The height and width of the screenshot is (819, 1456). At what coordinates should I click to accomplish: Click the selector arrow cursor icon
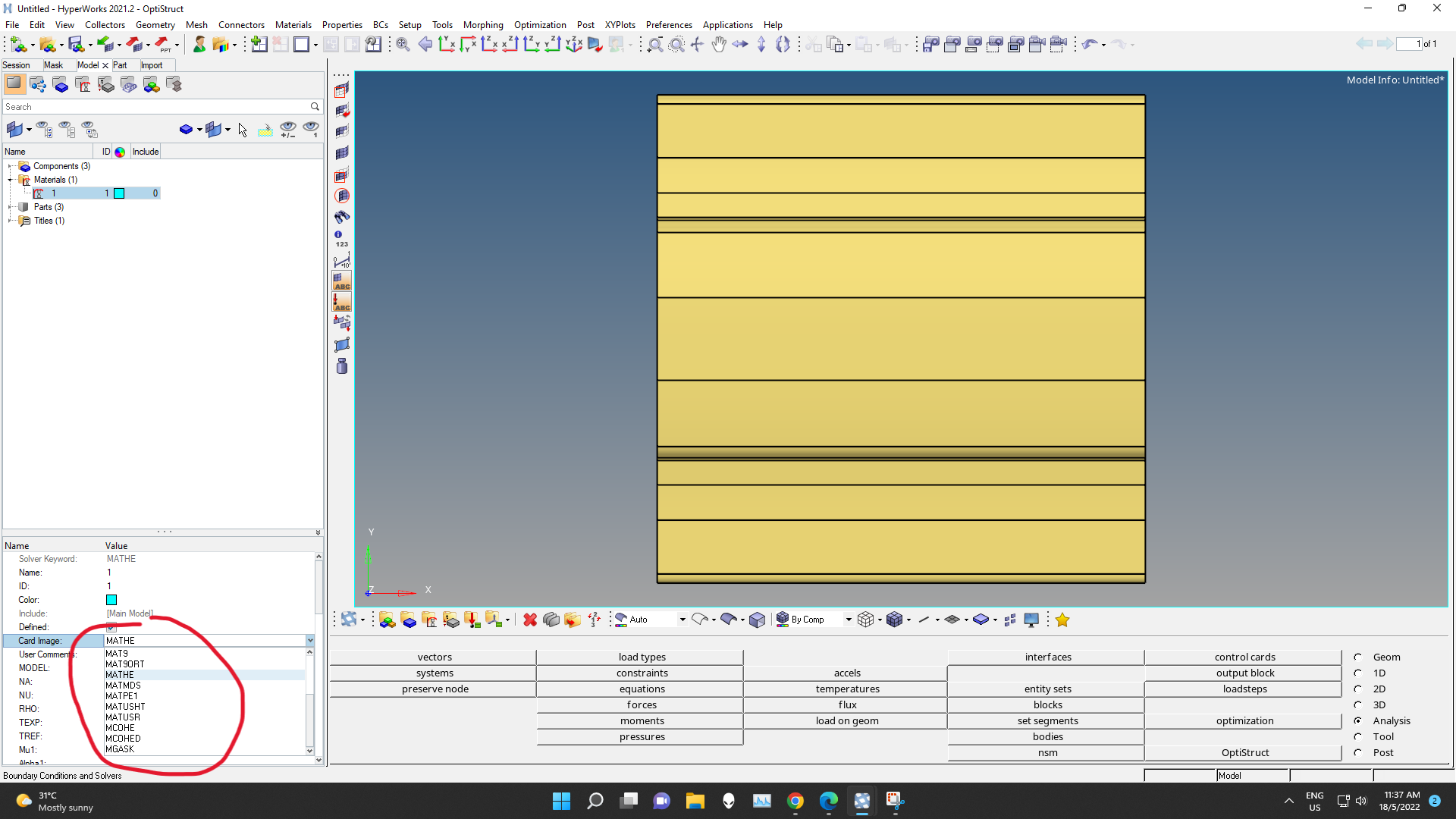pos(243,130)
